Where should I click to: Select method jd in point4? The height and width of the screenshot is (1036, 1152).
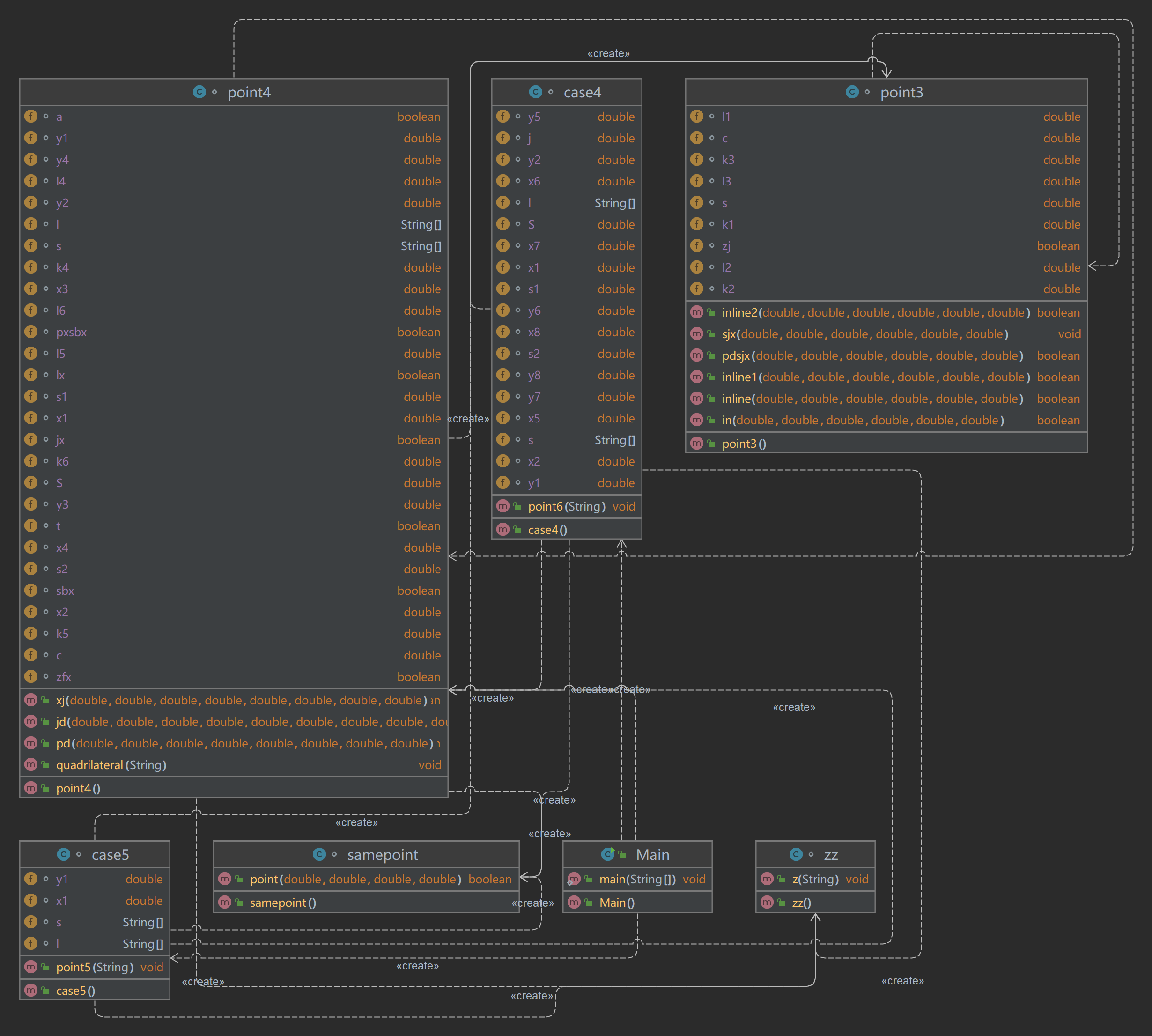click(x=233, y=722)
